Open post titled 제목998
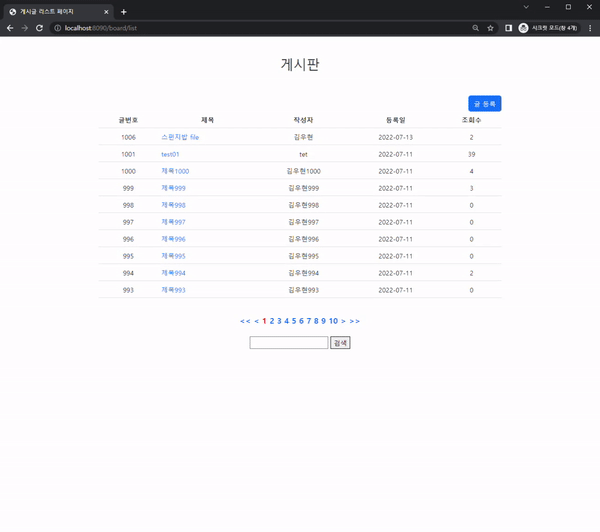The image size is (600, 532). point(173,205)
